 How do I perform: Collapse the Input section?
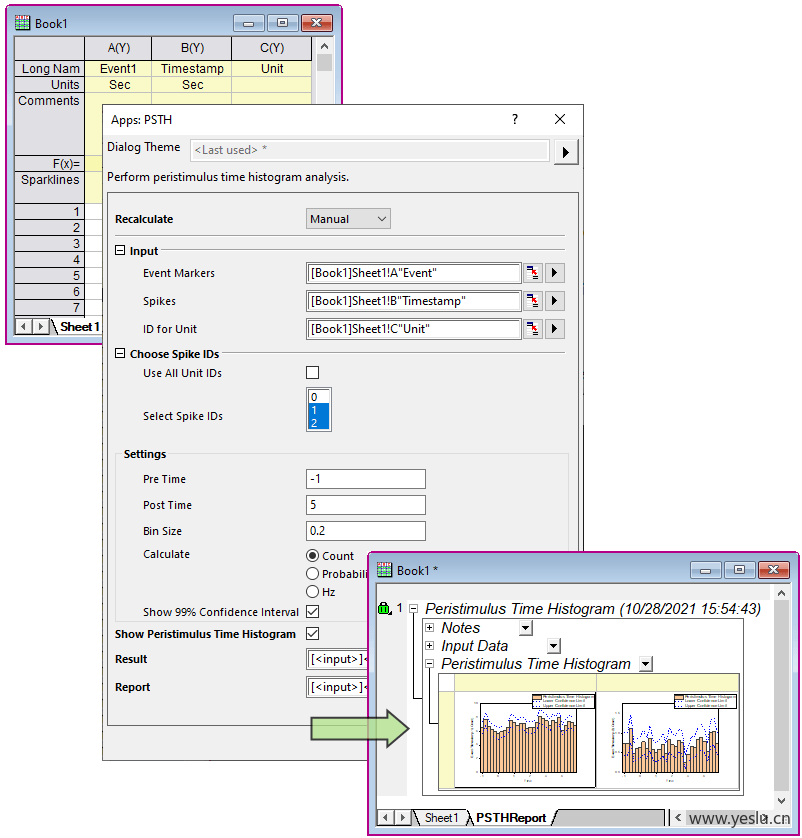tap(121, 251)
